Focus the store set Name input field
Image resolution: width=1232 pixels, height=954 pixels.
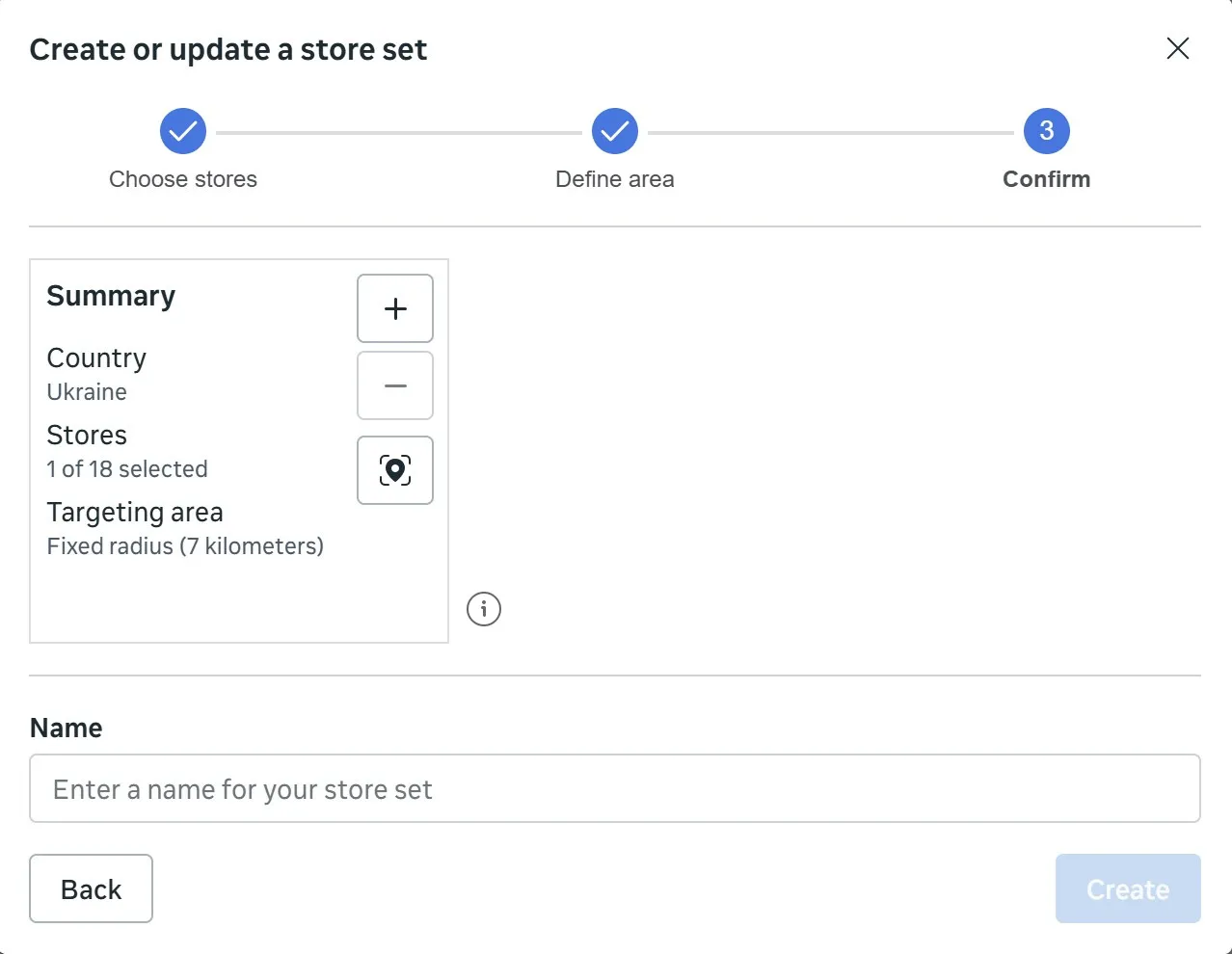click(615, 788)
